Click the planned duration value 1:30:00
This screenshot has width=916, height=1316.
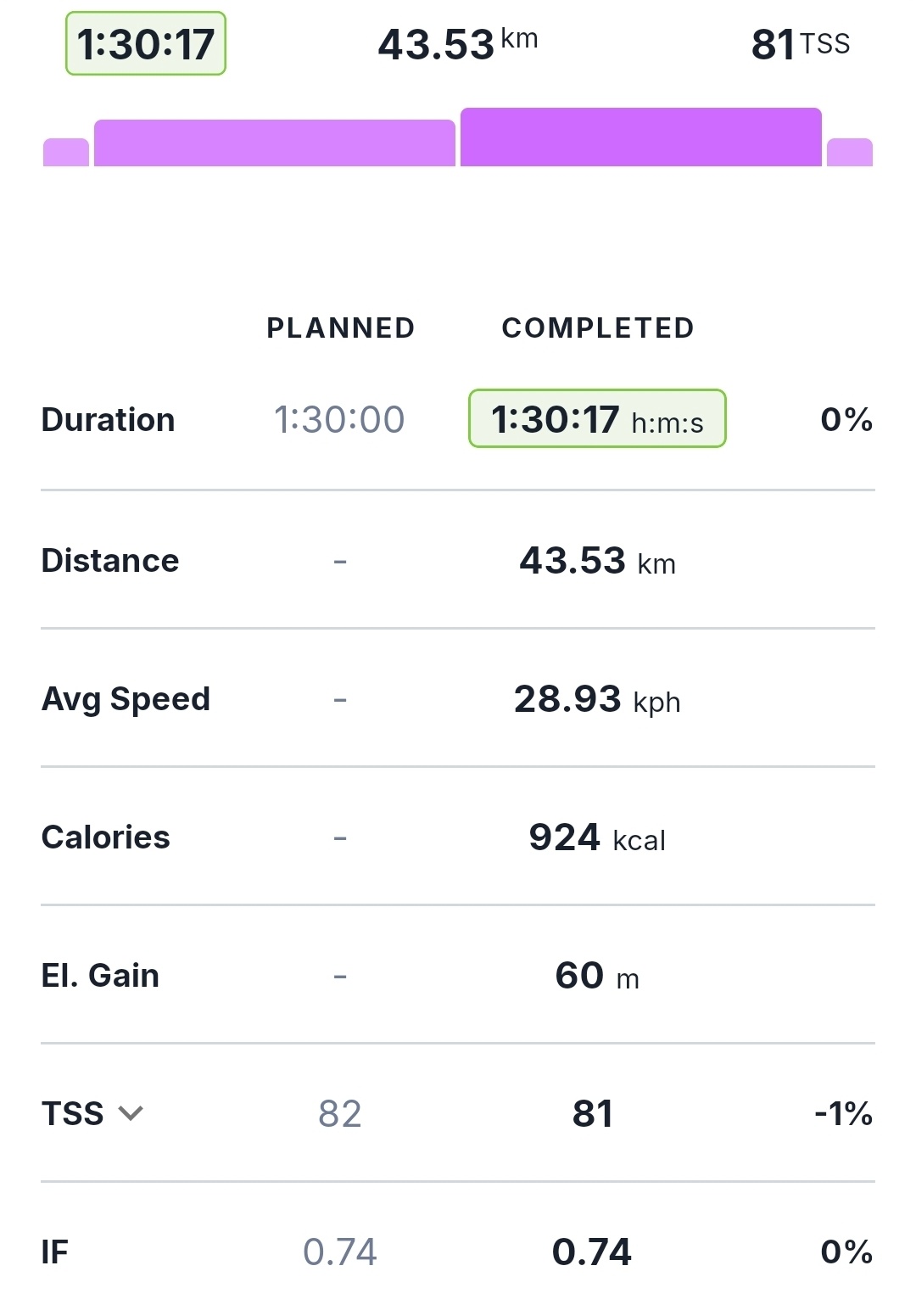[339, 419]
